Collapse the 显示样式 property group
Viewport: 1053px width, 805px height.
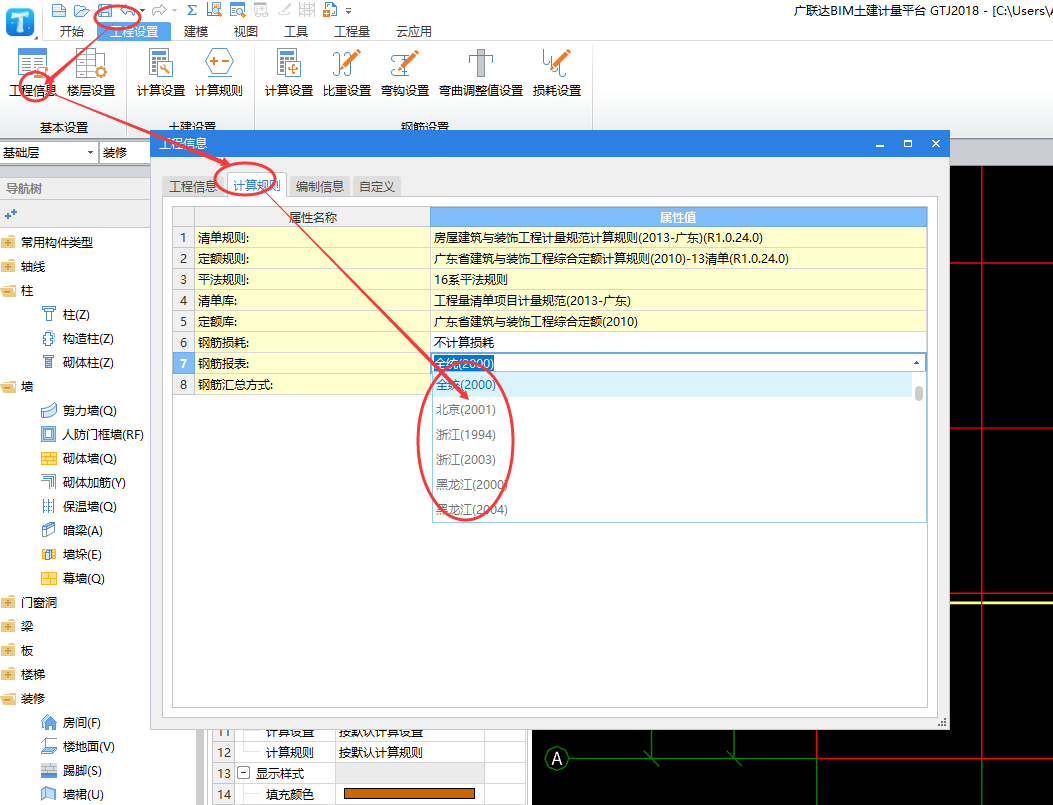pos(244,773)
